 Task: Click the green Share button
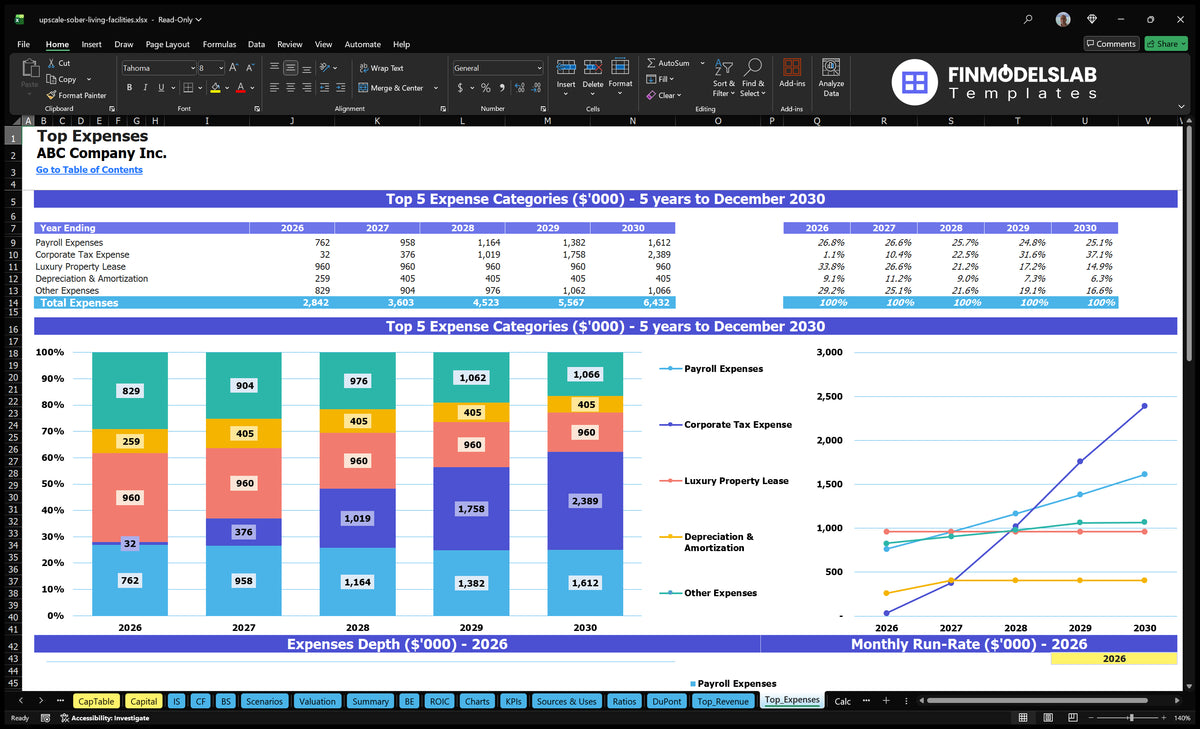[x=1166, y=44]
